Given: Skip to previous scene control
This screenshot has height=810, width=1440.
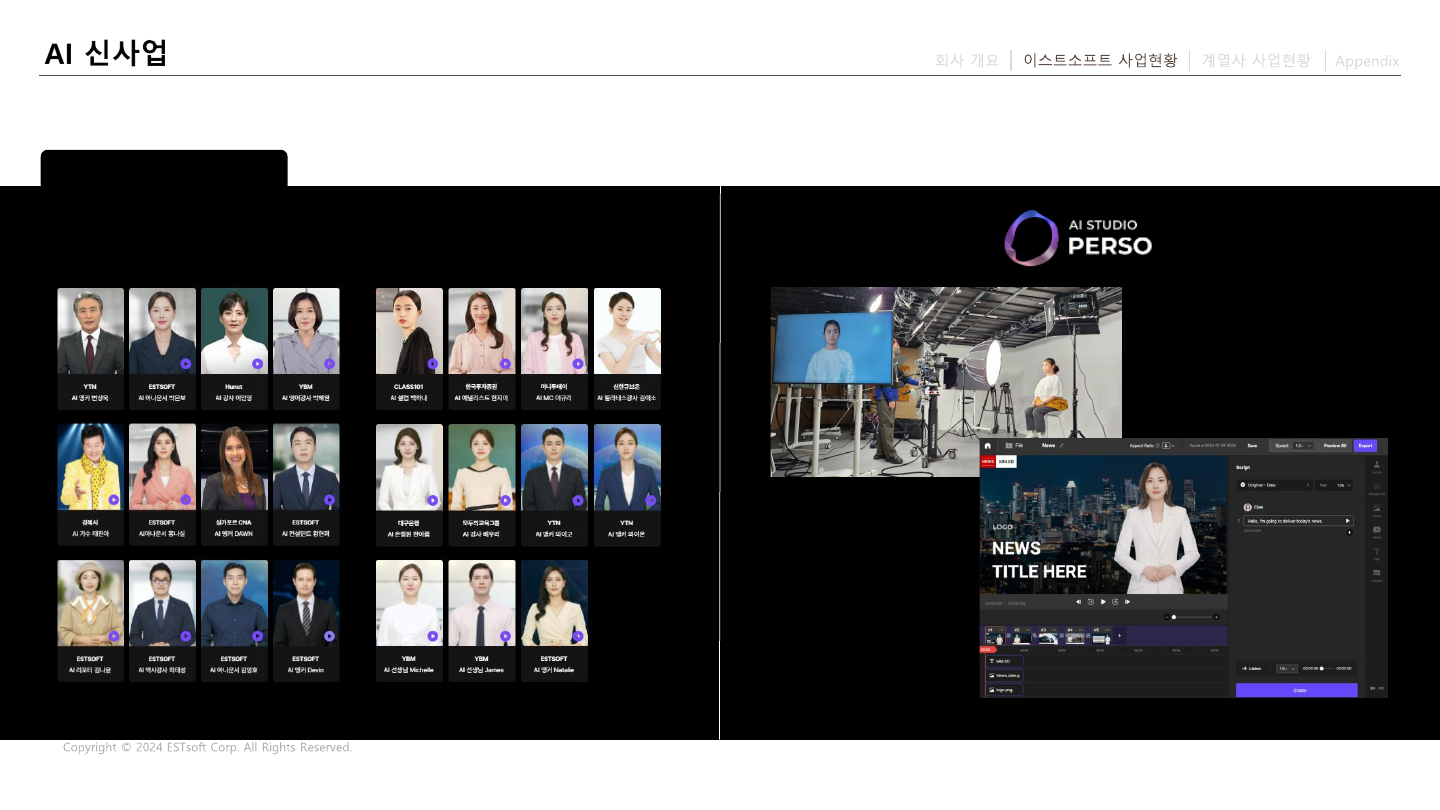Looking at the screenshot, I should pos(1078,602).
